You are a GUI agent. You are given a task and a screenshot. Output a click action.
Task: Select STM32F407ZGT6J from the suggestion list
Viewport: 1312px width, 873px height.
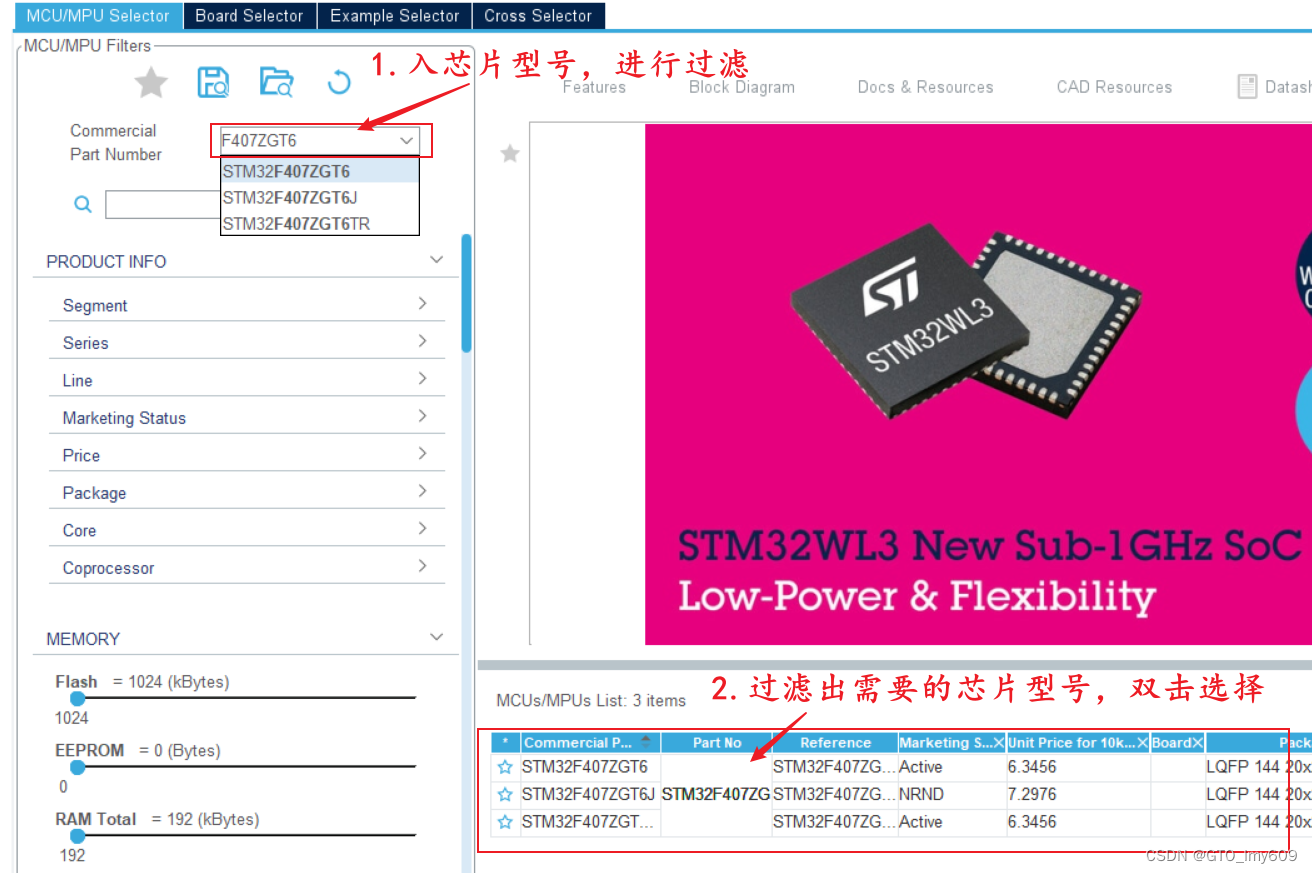click(319, 198)
